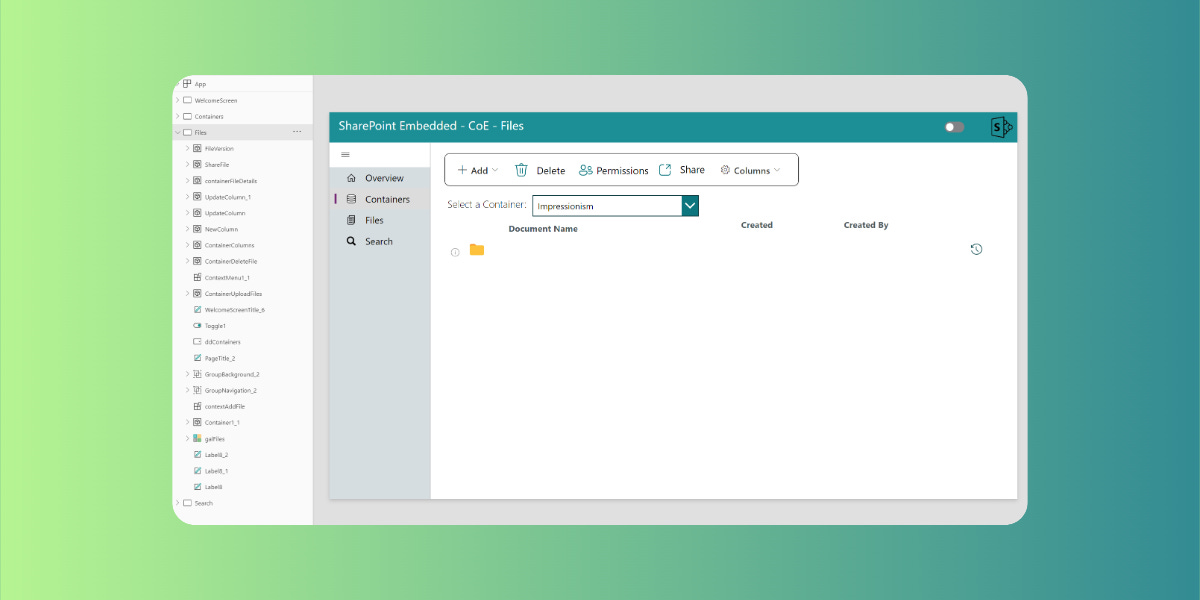Click the Columns gear icon

(726, 170)
